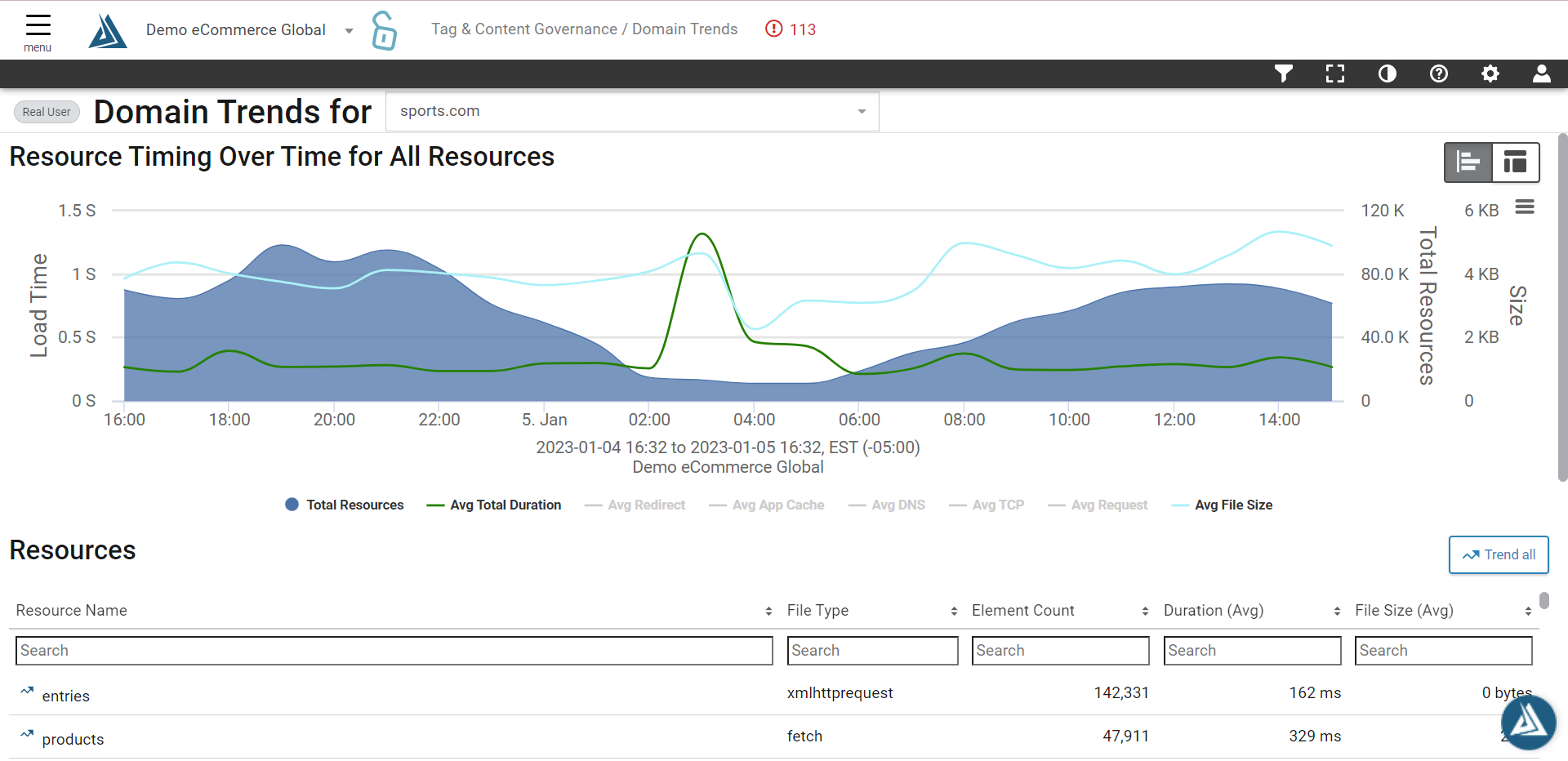The width and height of the screenshot is (1568, 761).
Task: Click the Resource Name search field
Action: pyautogui.click(x=392, y=650)
